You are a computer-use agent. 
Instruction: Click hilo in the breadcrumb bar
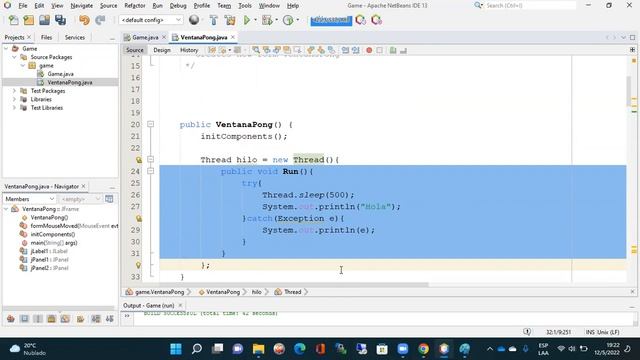(x=257, y=292)
